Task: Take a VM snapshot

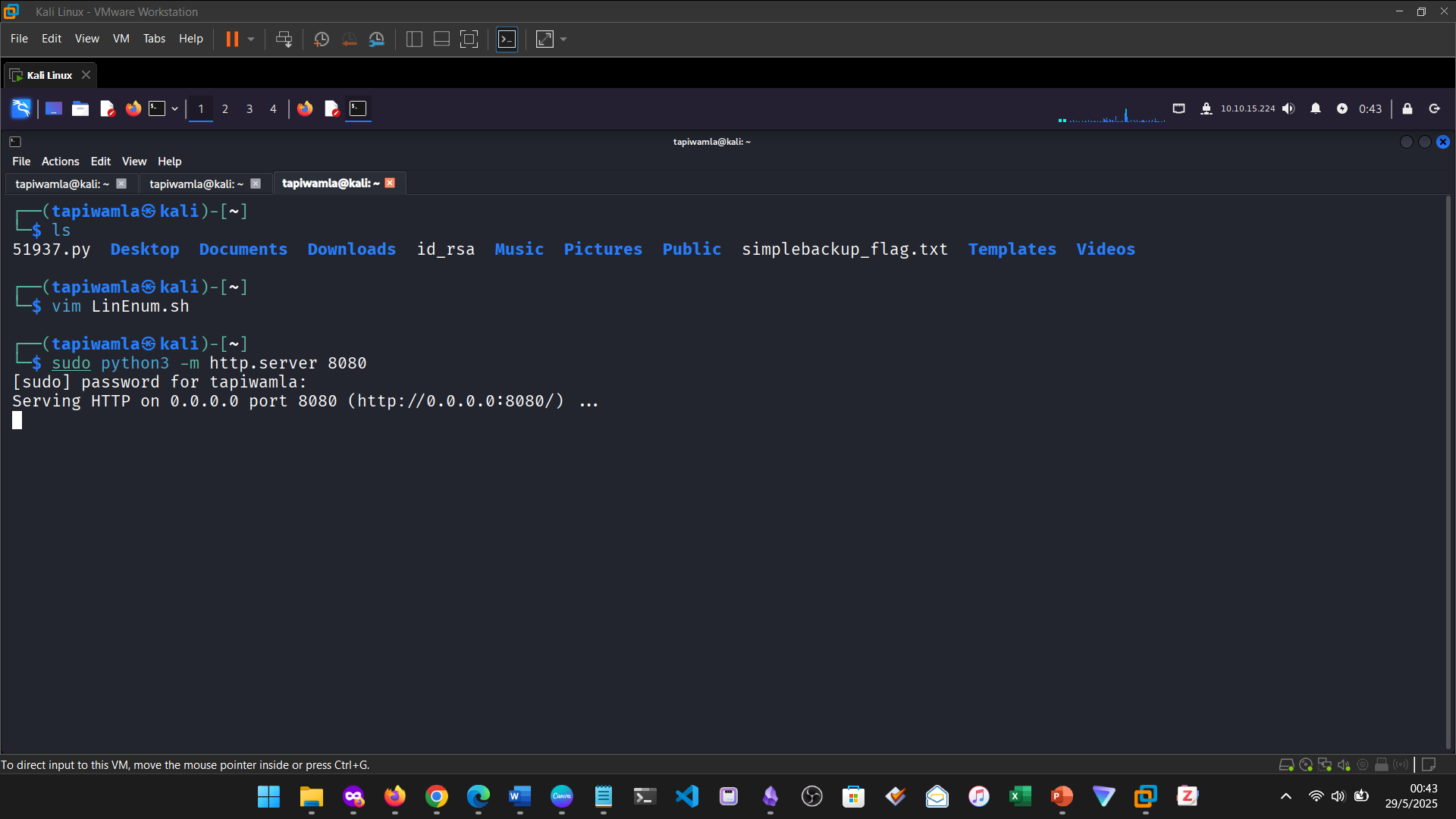Action: 322,39
